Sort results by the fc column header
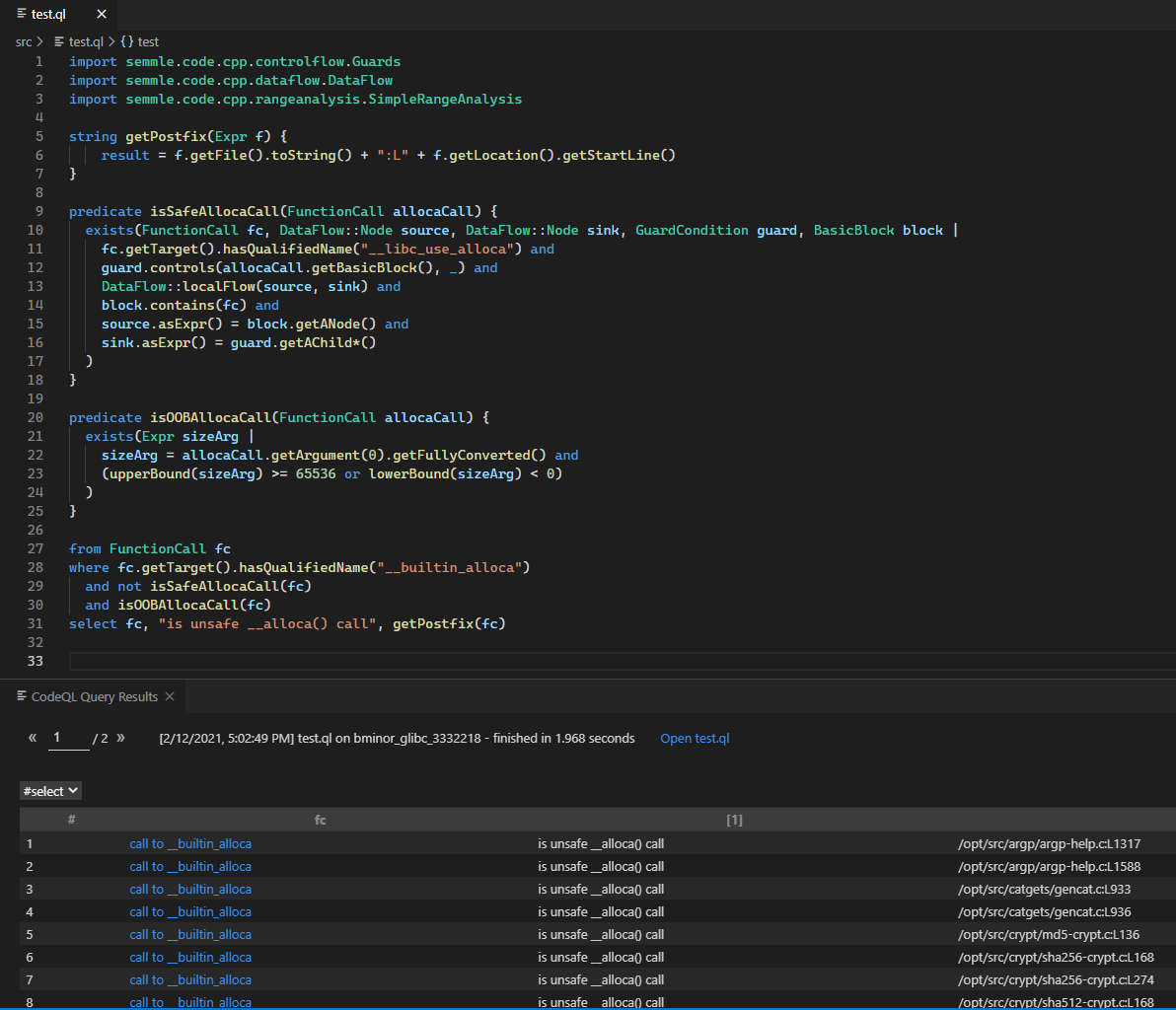The image size is (1176, 1010). 320,820
